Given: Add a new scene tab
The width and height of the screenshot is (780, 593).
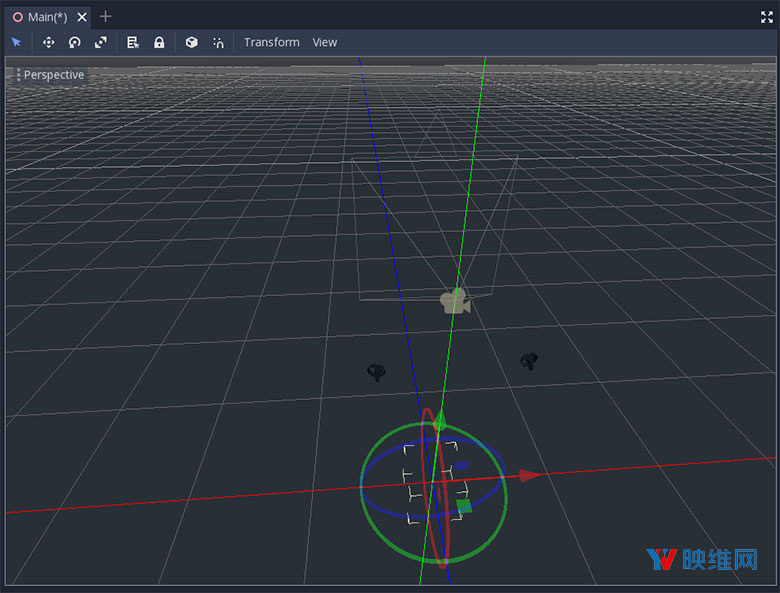Looking at the screenshot, I should click(105, 16).
